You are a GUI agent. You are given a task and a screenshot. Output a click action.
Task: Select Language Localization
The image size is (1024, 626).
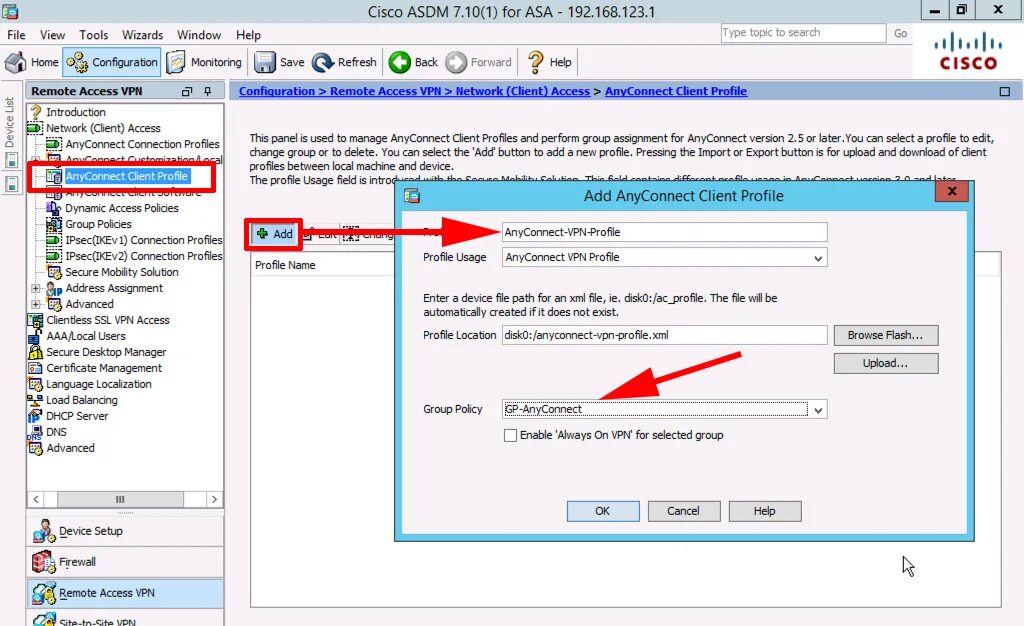[99, 384]
